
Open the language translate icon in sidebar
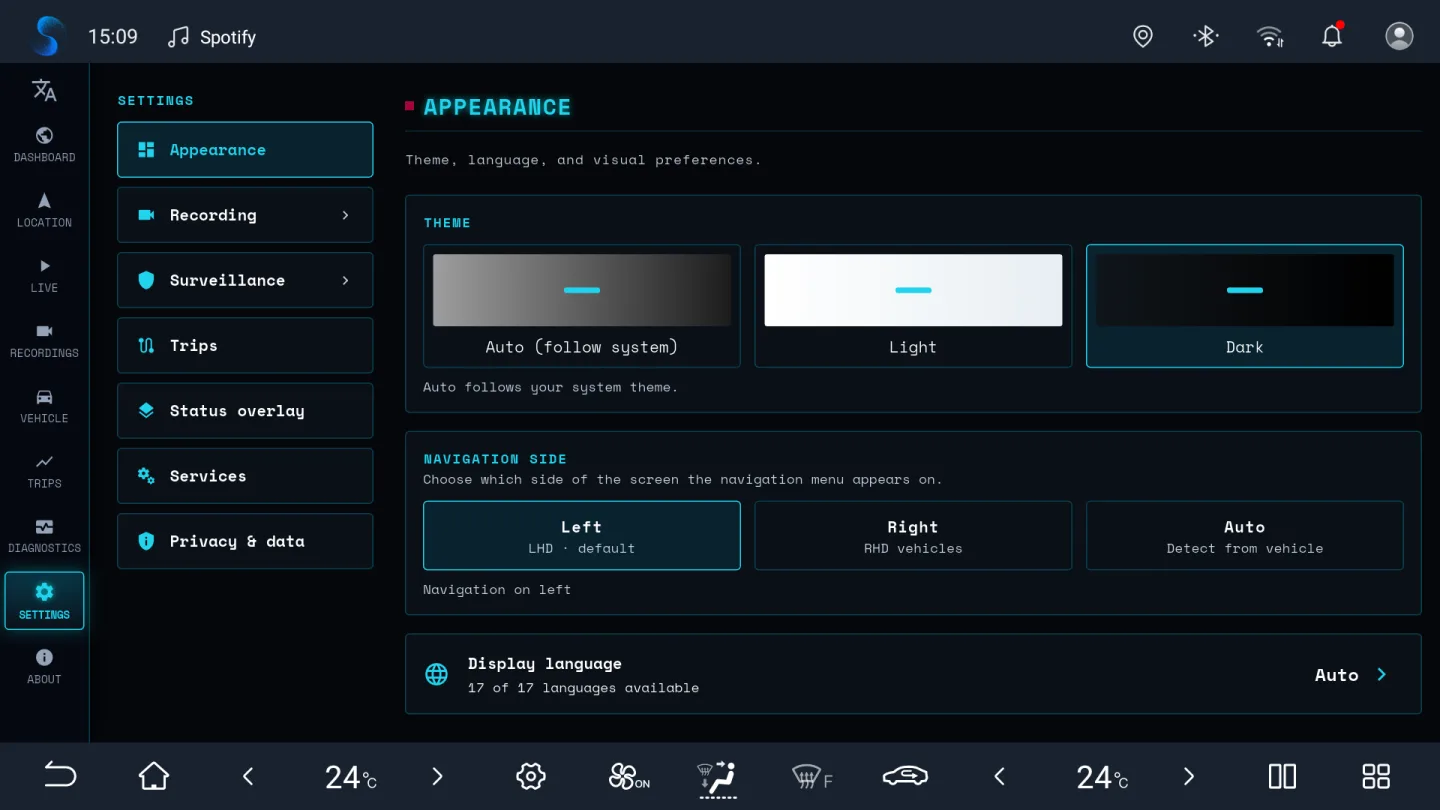coord(44,90)
